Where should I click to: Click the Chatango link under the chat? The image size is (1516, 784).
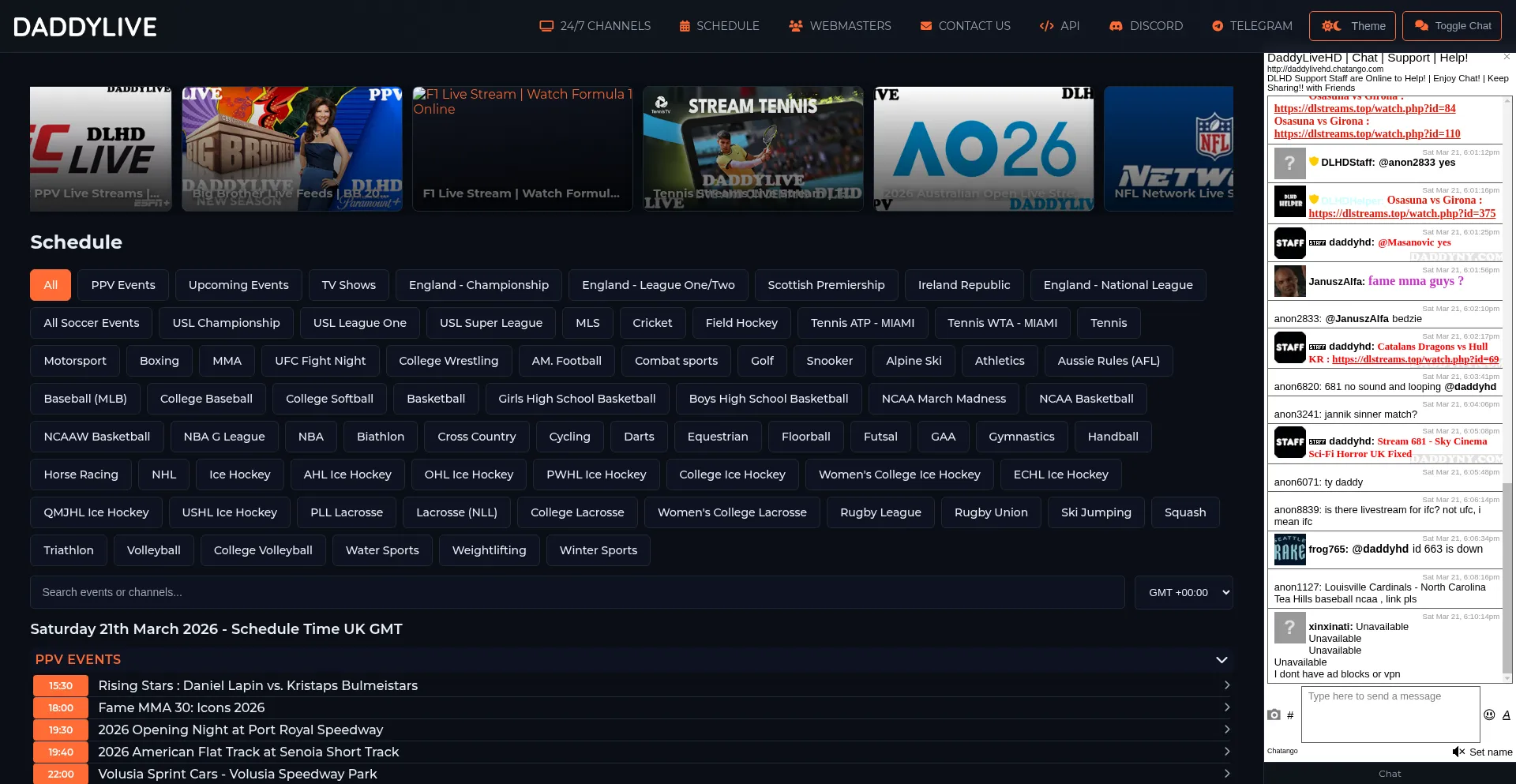click(x=1282, y=751)
